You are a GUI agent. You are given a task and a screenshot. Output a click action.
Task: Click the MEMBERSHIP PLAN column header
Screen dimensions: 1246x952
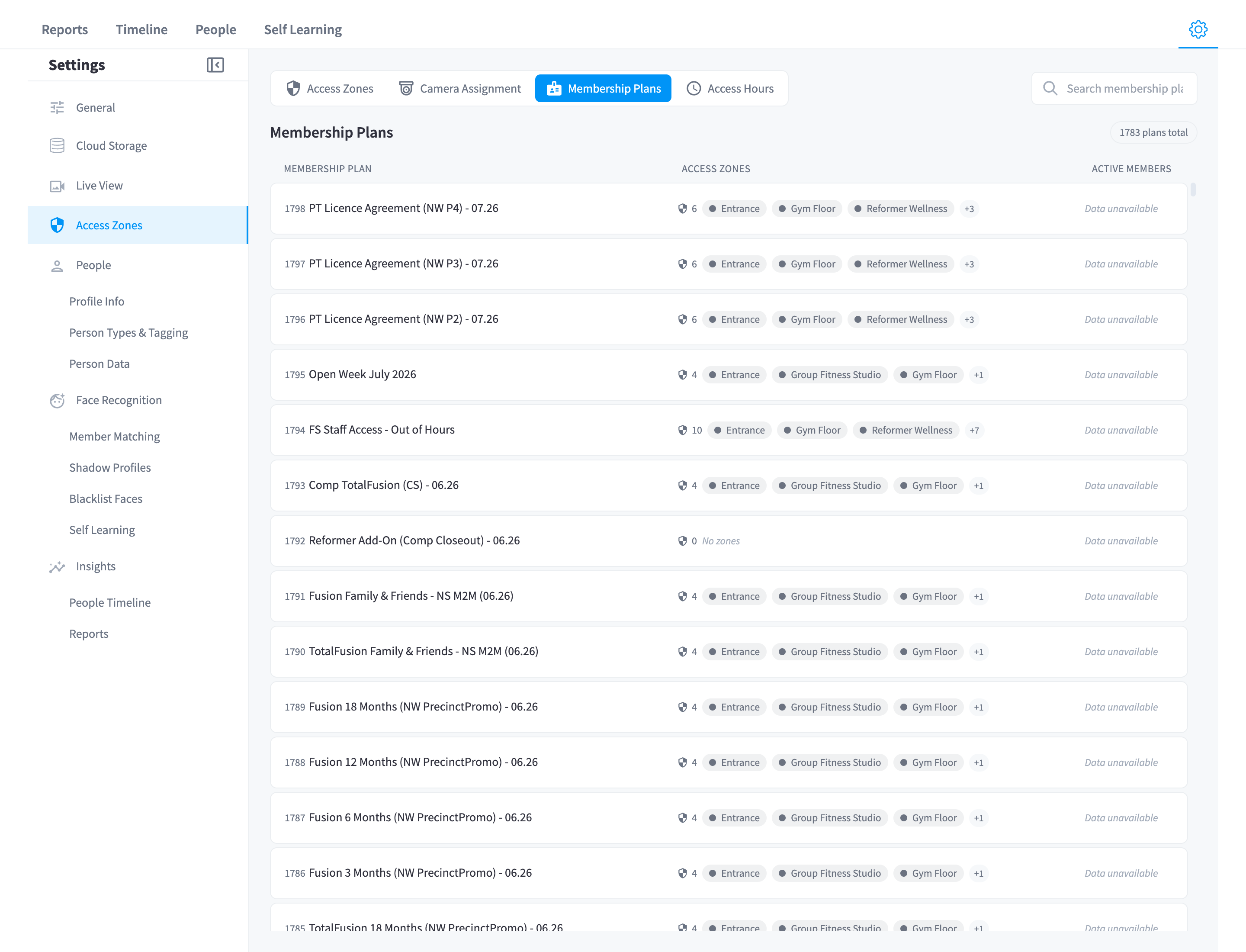(328, 169)
